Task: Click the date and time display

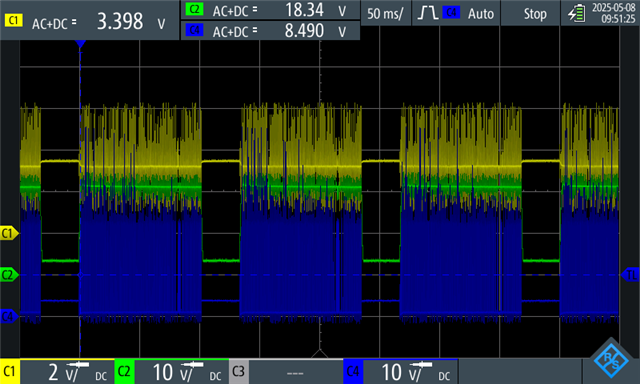Action: coord(613,13)
